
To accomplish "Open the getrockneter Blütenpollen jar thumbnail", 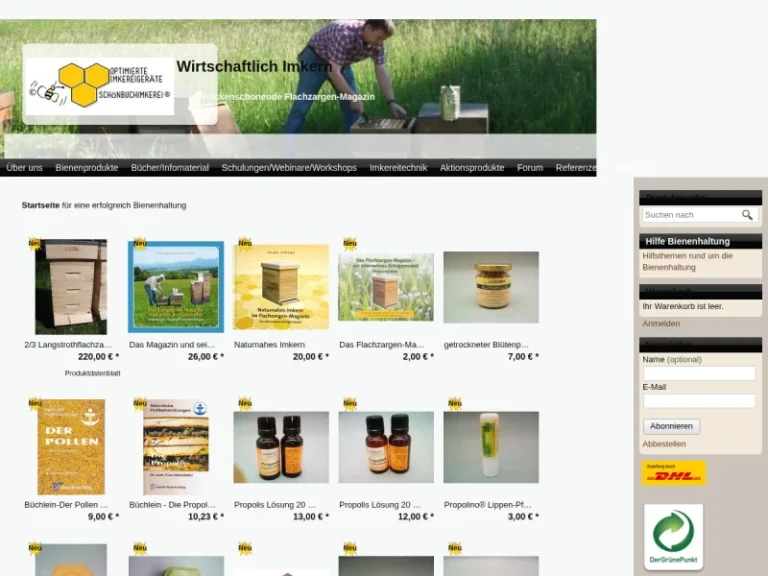I will (x=491, y=287).
